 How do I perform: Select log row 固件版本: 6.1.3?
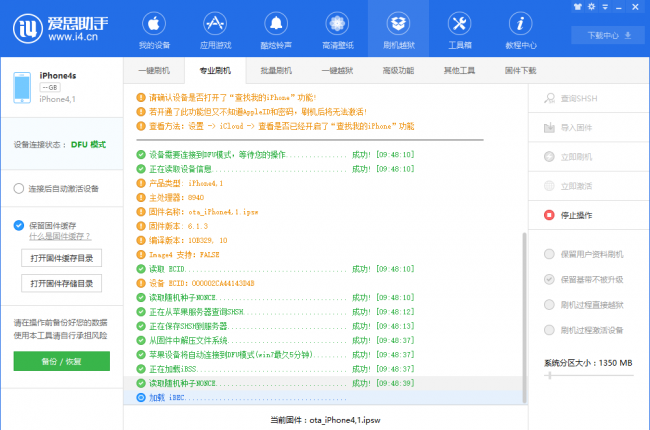(325, 226)
